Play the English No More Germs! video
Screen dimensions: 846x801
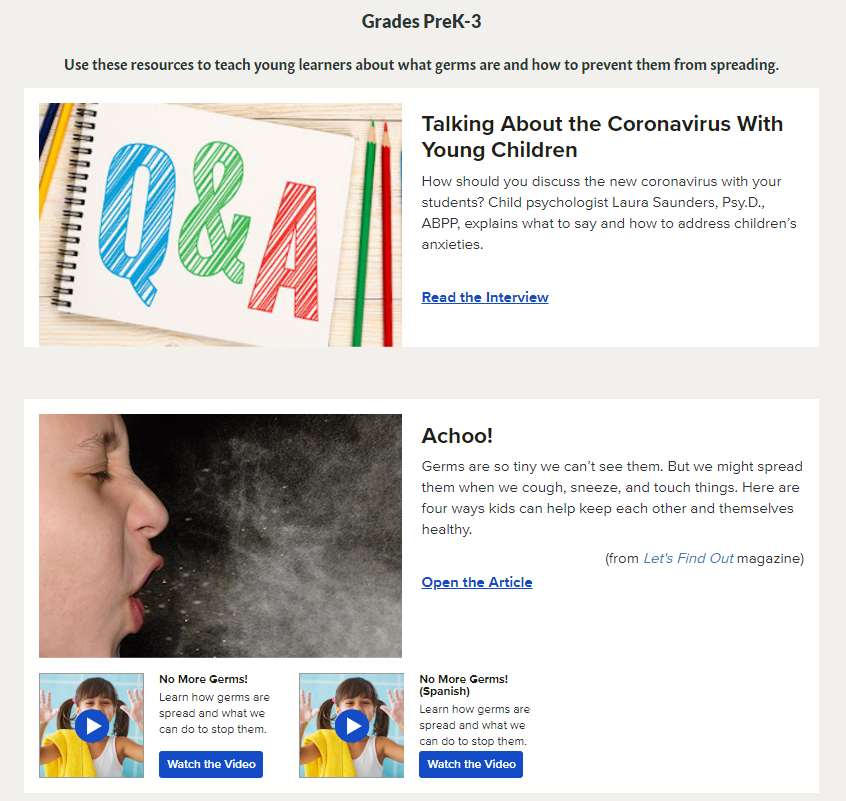(92, 725)
